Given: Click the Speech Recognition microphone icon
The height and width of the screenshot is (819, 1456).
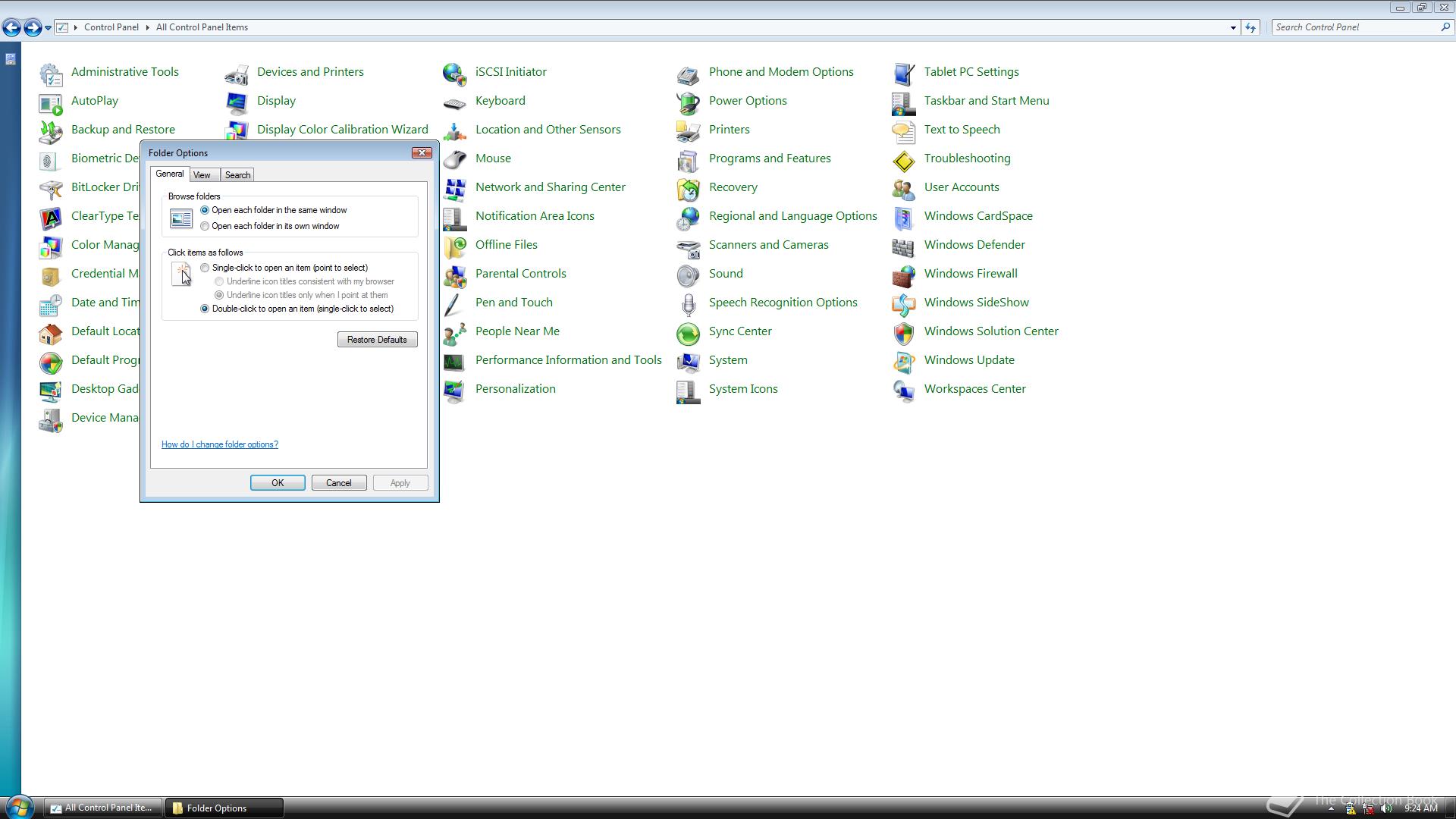Looking at the screenshot, I should click(689, 304).
